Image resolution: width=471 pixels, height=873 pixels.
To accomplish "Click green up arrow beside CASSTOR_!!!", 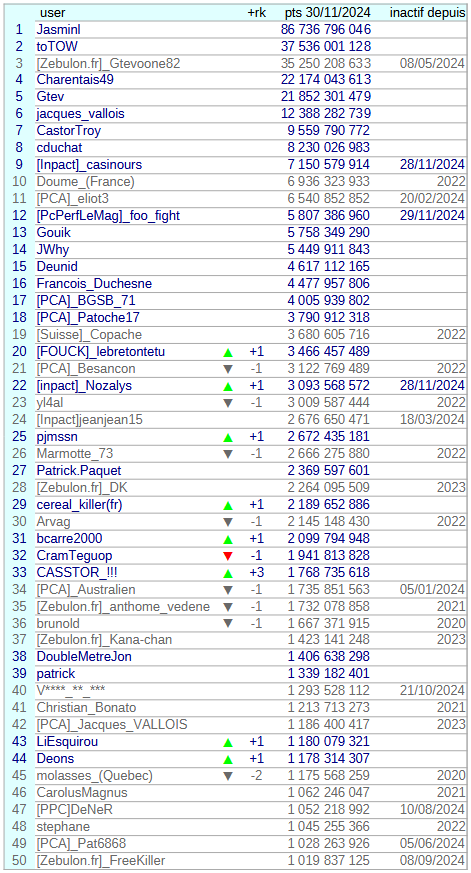I will (228, 573).
